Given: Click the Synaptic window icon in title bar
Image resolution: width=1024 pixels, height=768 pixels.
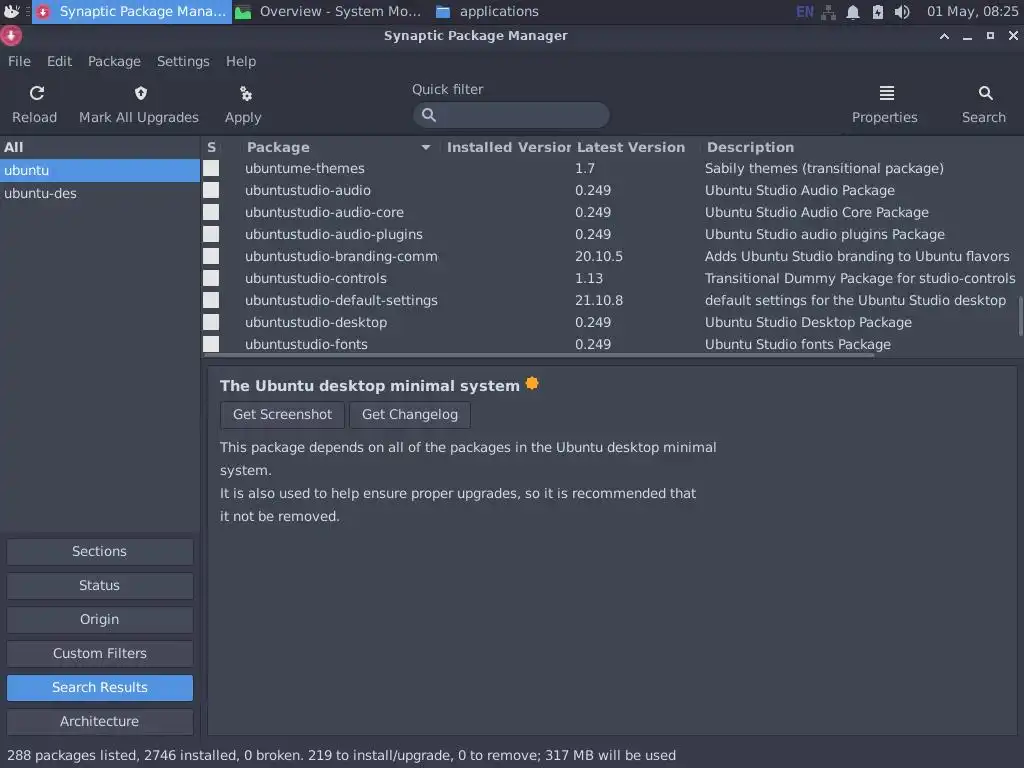Looking at the screenshot, I should point(11,35).
